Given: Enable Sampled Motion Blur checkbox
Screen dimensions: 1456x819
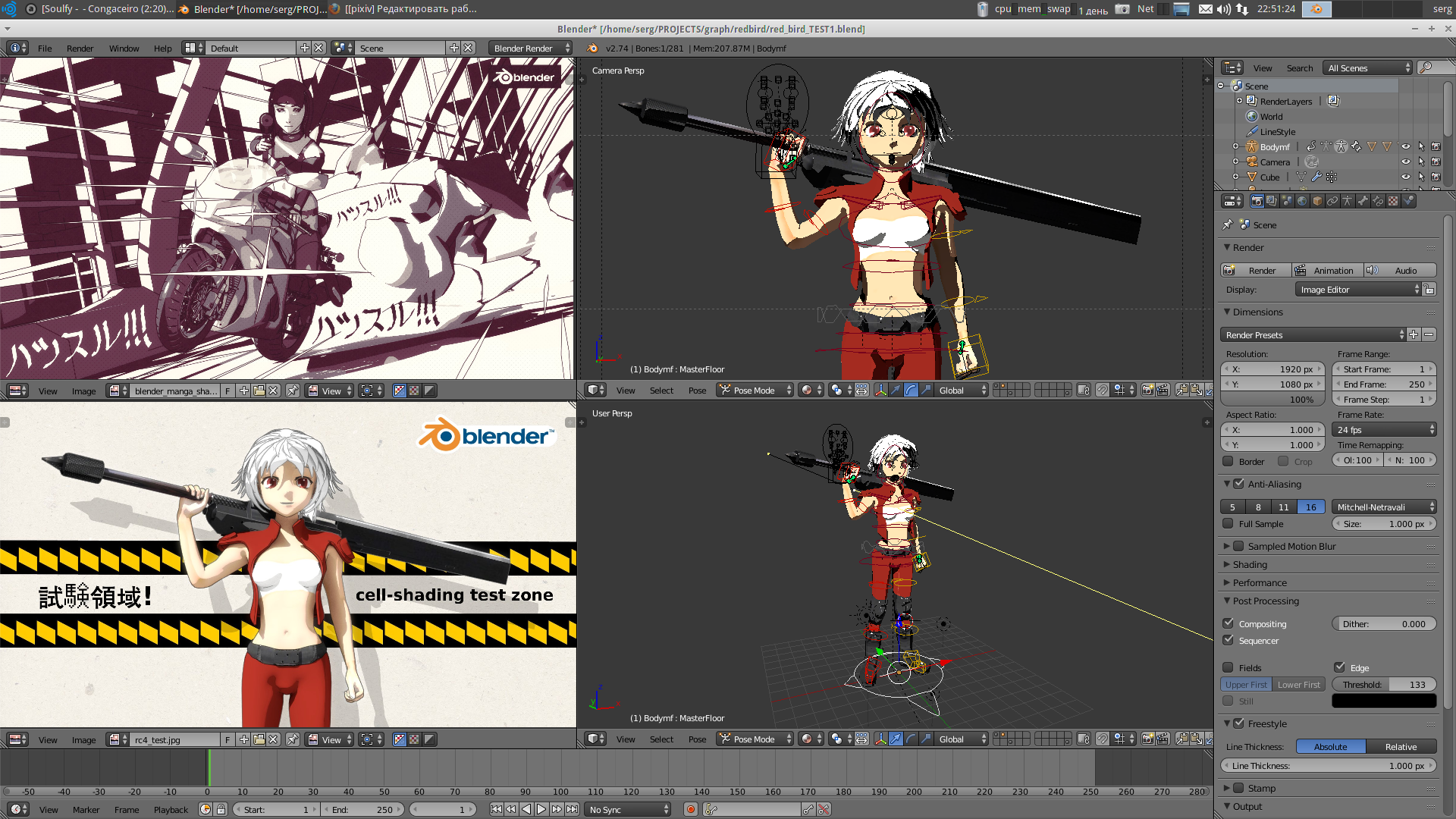Looking at the screenshot, I should pyautogui.click(x=1238, y=546).
